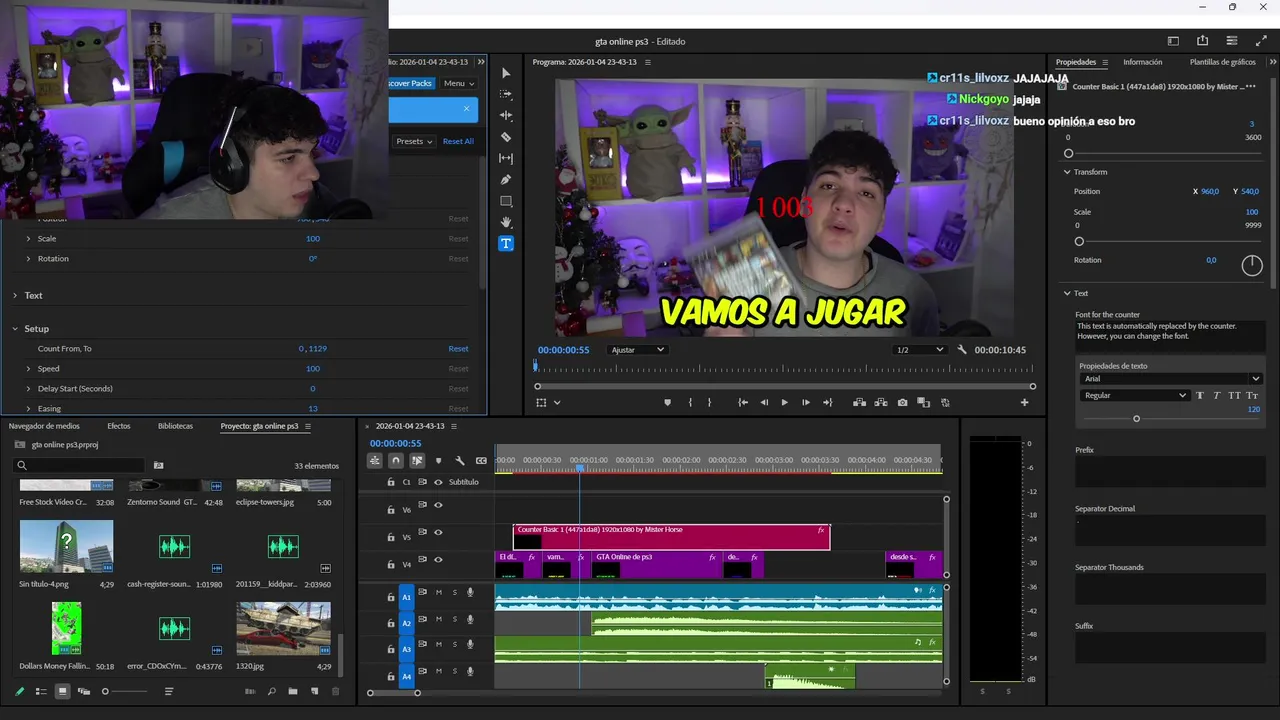Expand the Easing property
Image resolution: width=1280 pixels, height=720 pixels.
(28, 409)
